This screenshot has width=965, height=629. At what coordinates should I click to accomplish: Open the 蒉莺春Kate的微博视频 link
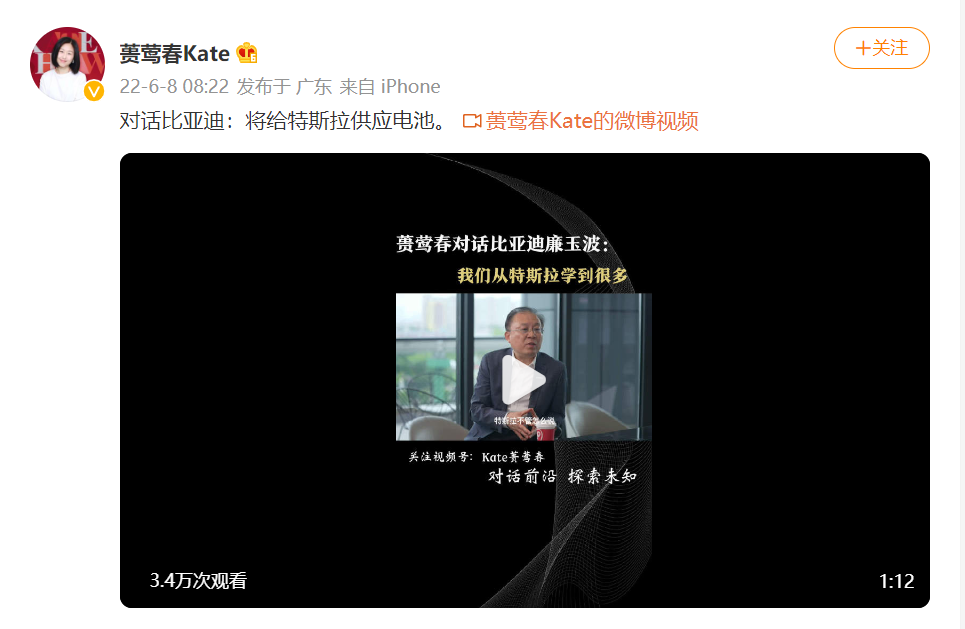(x=591, y=121)
